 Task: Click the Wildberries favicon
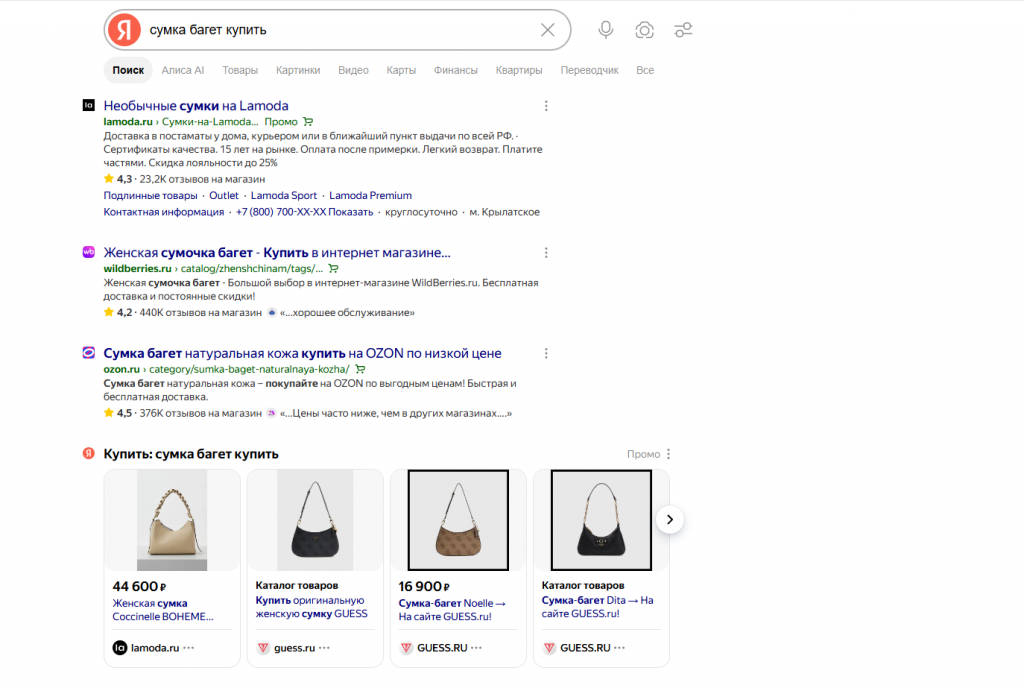point(89,252)
